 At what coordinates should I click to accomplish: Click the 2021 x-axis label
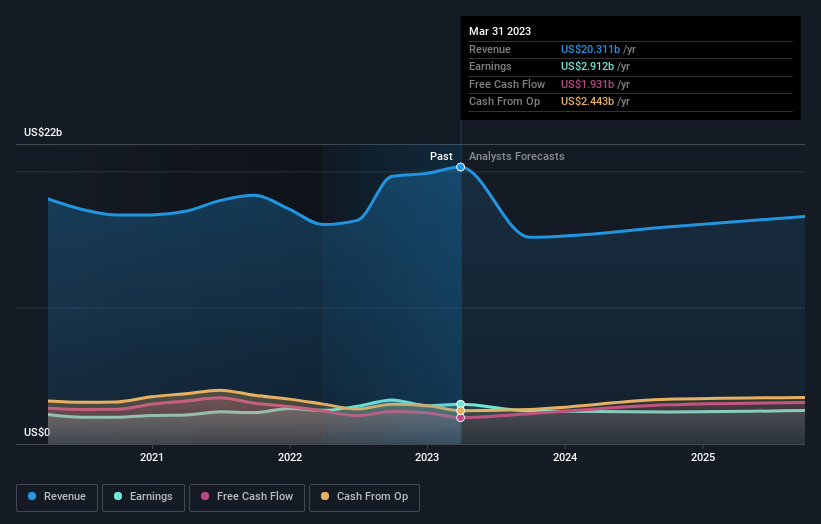[152, 458]
